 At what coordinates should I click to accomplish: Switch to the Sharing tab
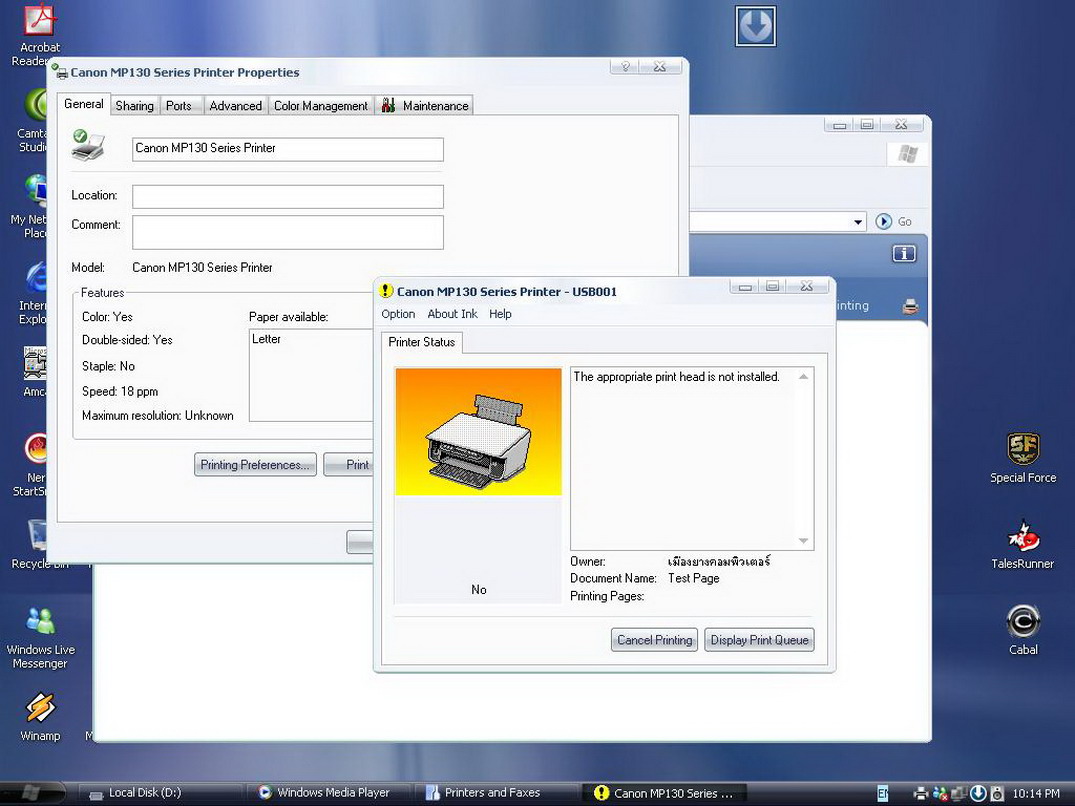134,106
